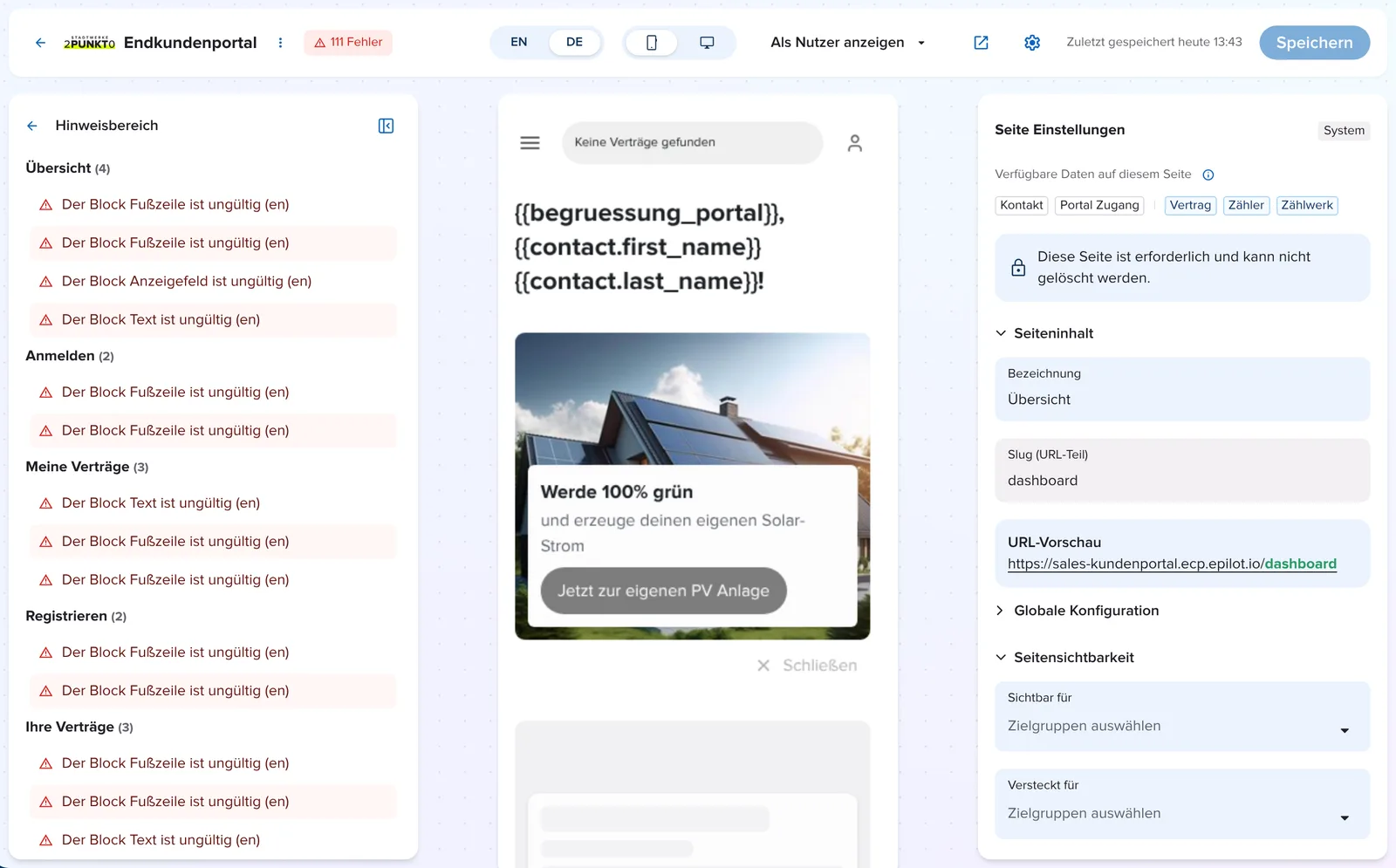1396x868 pixels.
Task: Click the lock icon in notice
Action: click(x=1018, y=268)
